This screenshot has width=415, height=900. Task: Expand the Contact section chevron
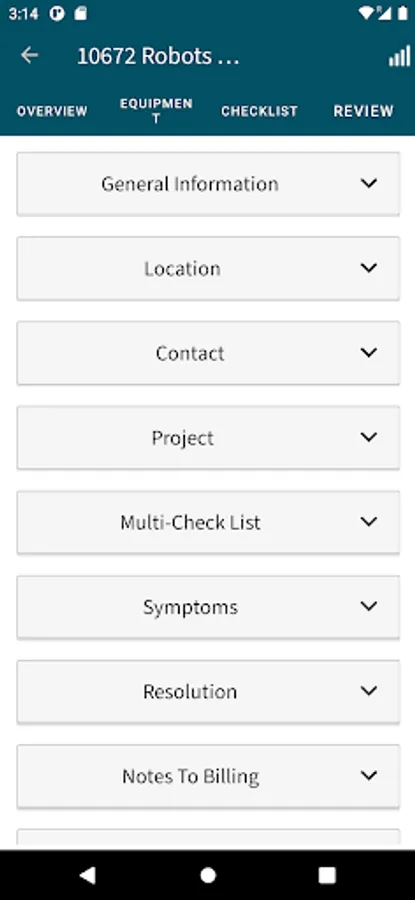(x=369, y=352)
